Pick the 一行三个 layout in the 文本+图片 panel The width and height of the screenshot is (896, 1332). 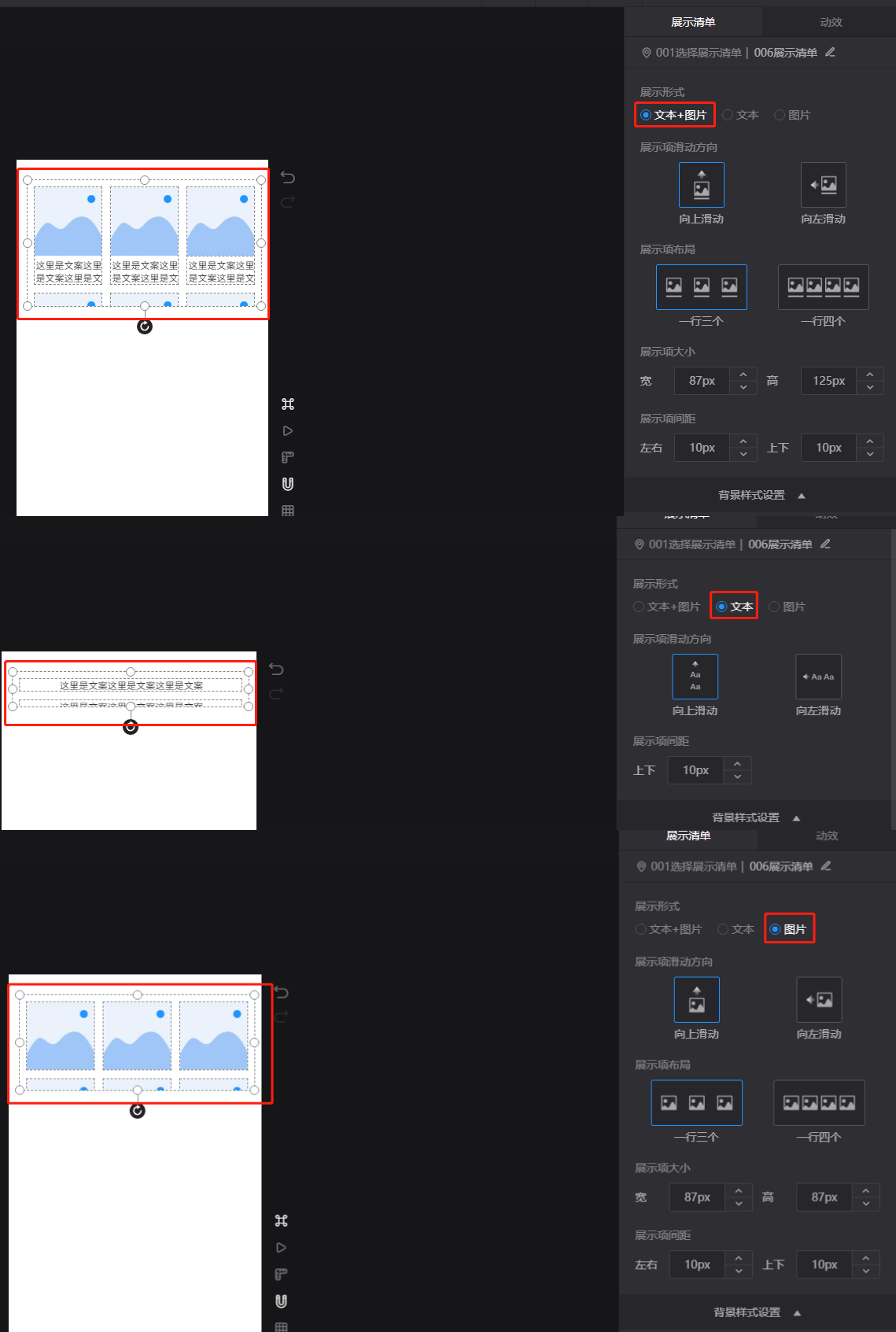tap(702, 287)
